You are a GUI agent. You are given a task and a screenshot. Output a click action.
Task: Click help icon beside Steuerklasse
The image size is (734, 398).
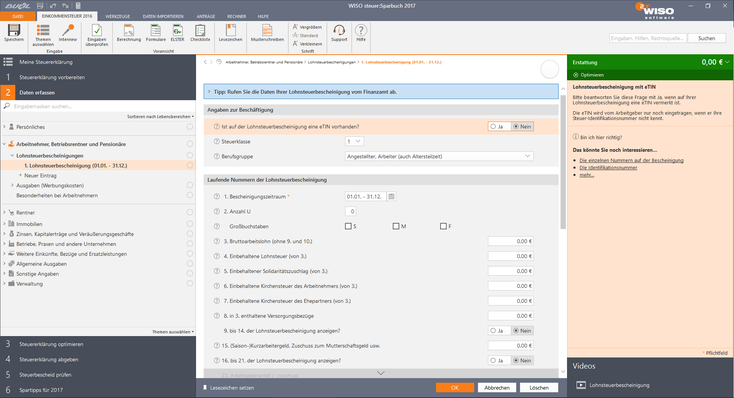click(x=216, y=141)
